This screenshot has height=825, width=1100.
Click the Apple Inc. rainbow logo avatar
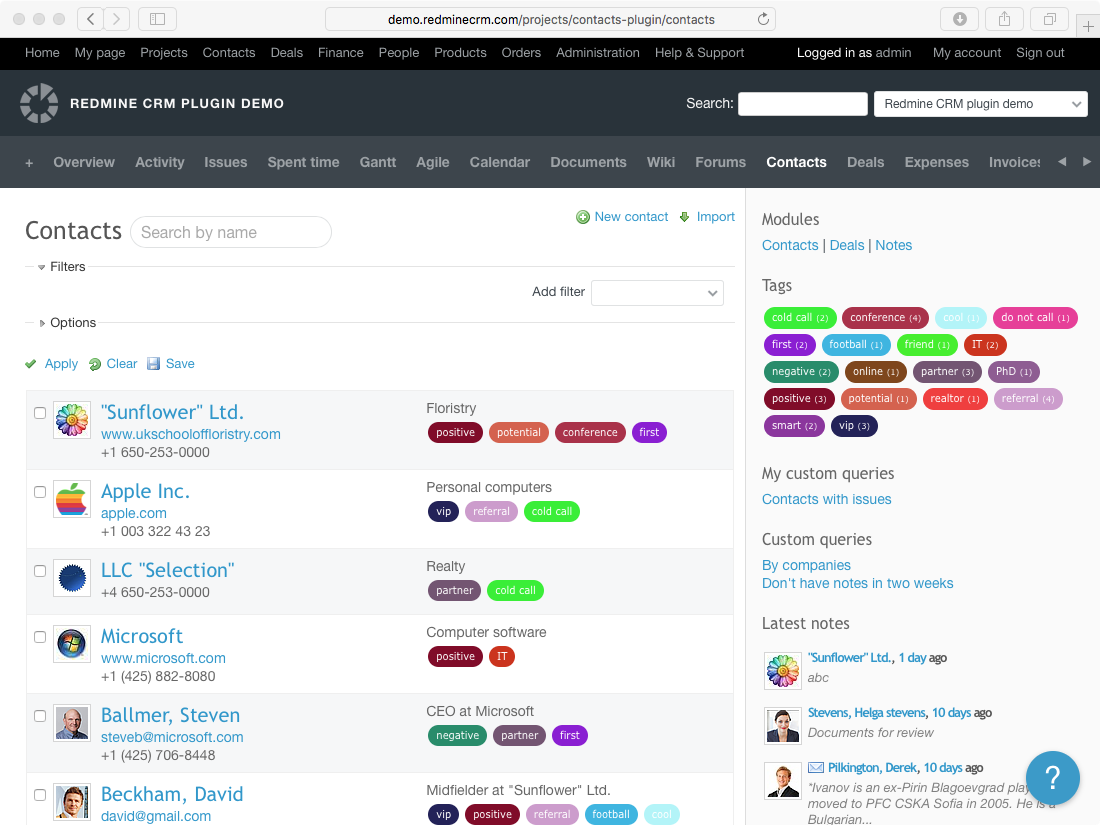coord(71,499)
